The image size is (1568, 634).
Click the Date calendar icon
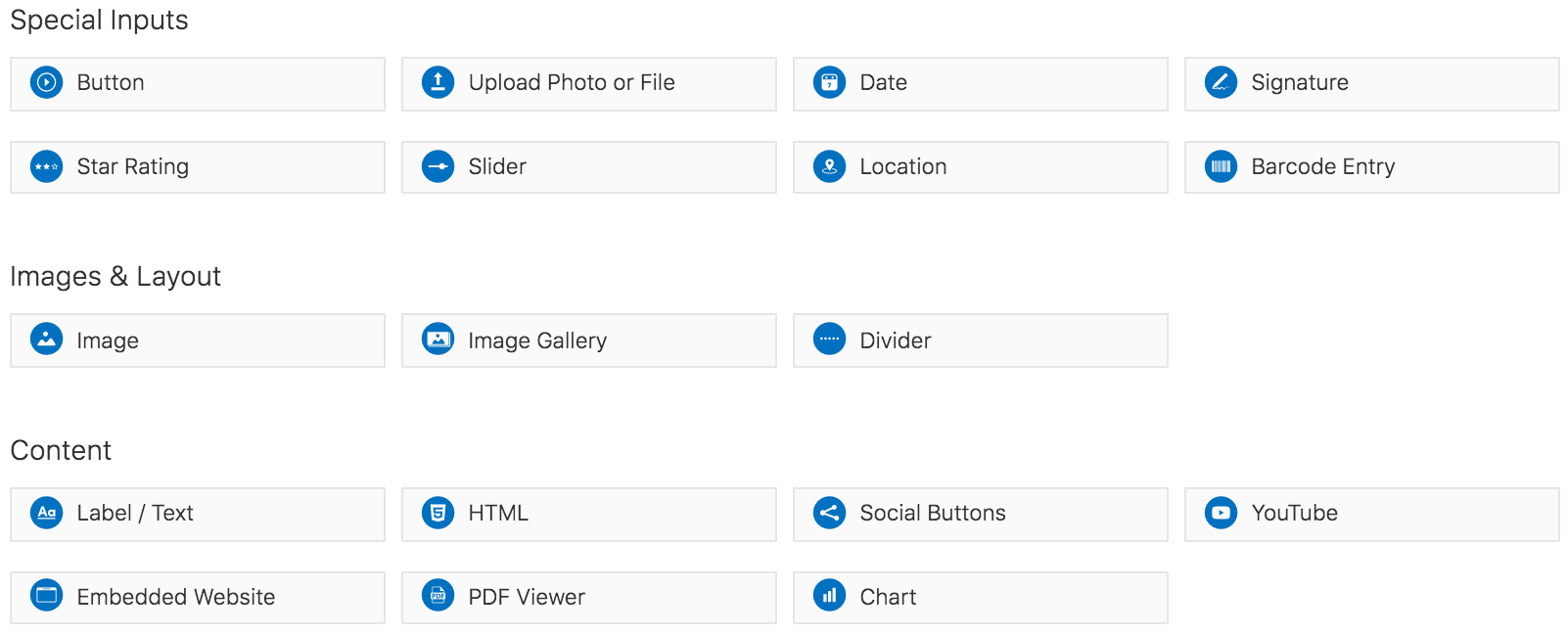pyautogui.click(x=829, y=82)
